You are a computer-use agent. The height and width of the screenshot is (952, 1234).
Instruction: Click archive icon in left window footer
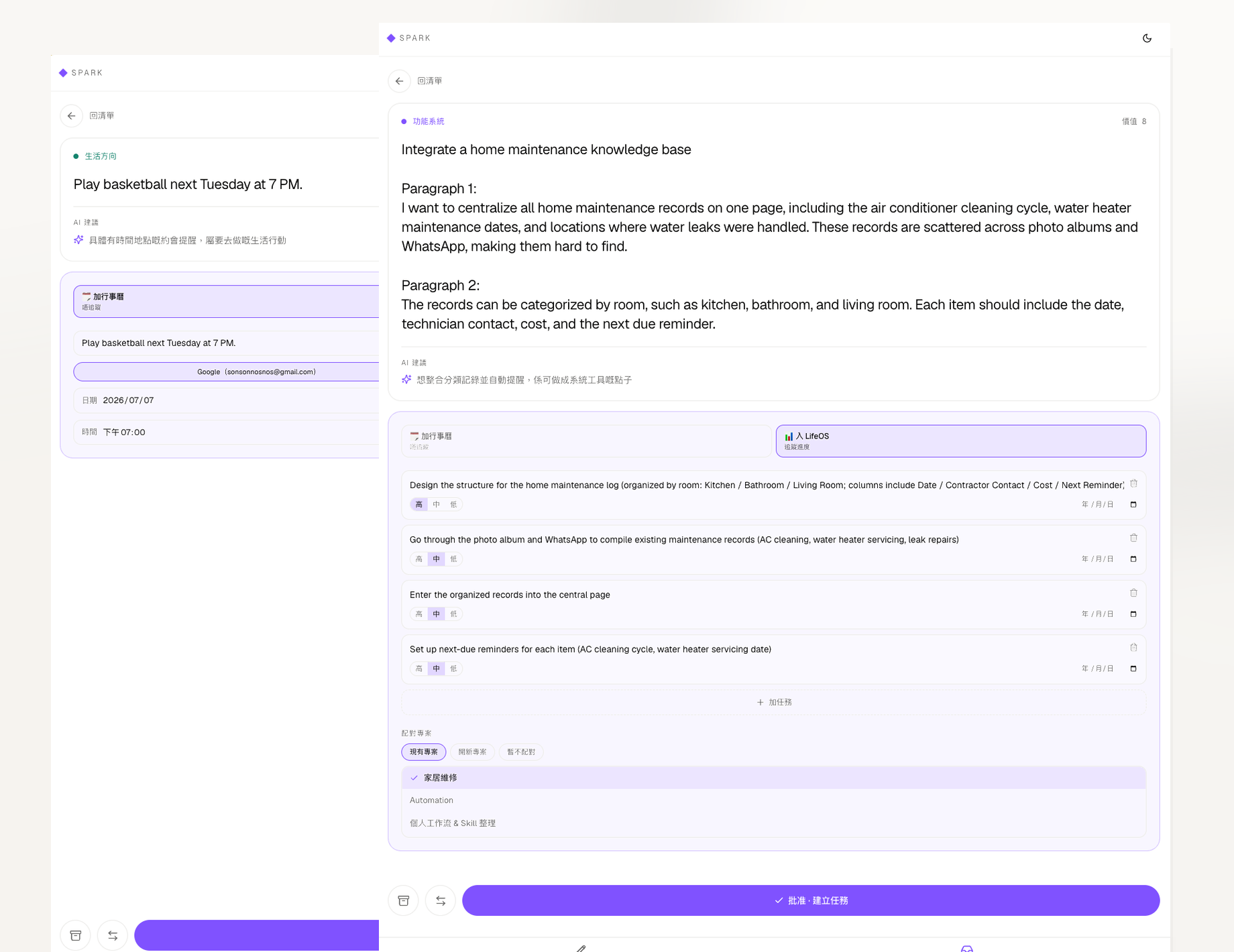pyautogui.click(x=76, y=935)
